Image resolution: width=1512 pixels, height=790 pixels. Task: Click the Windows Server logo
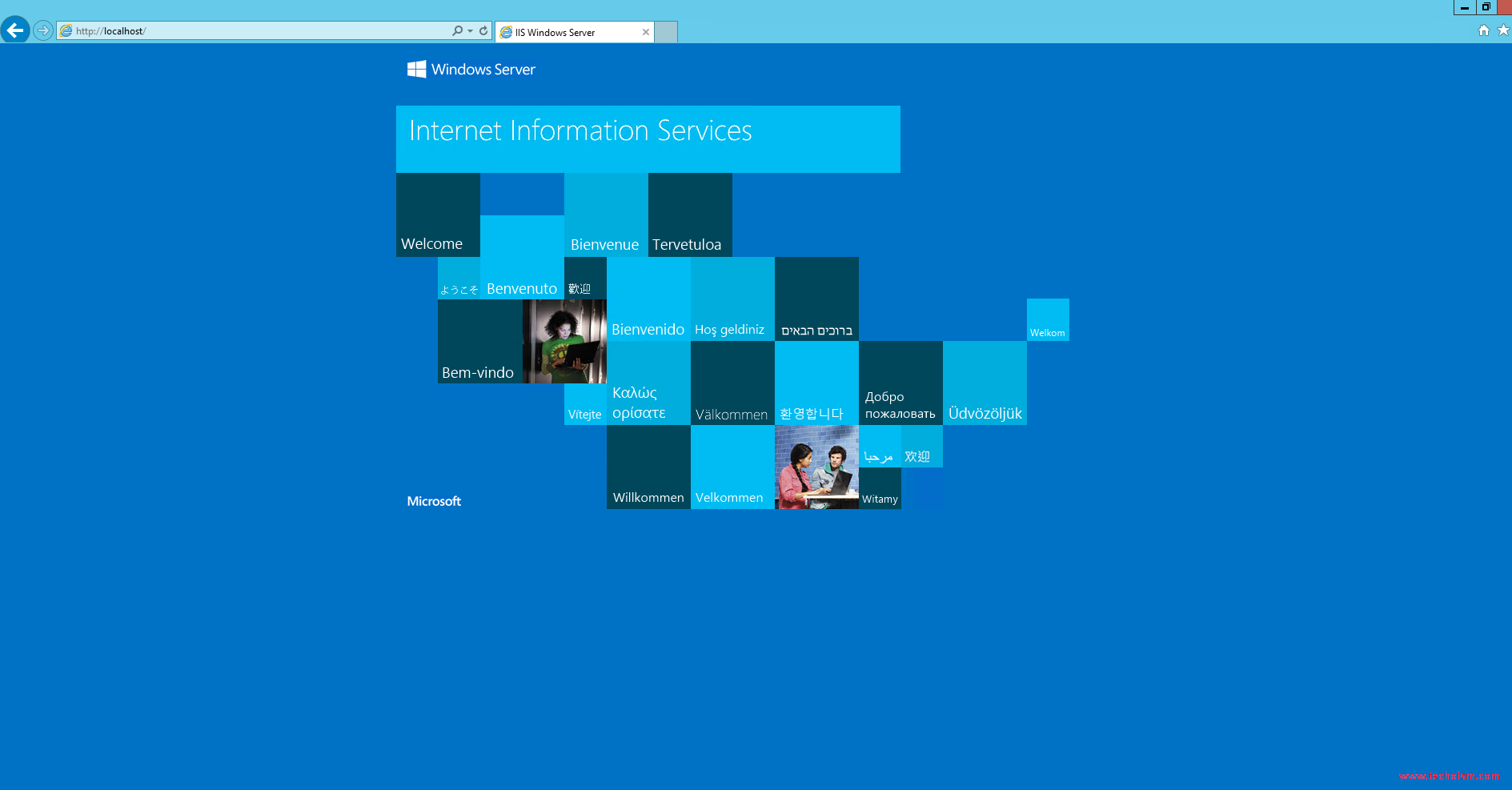point(471,70)
